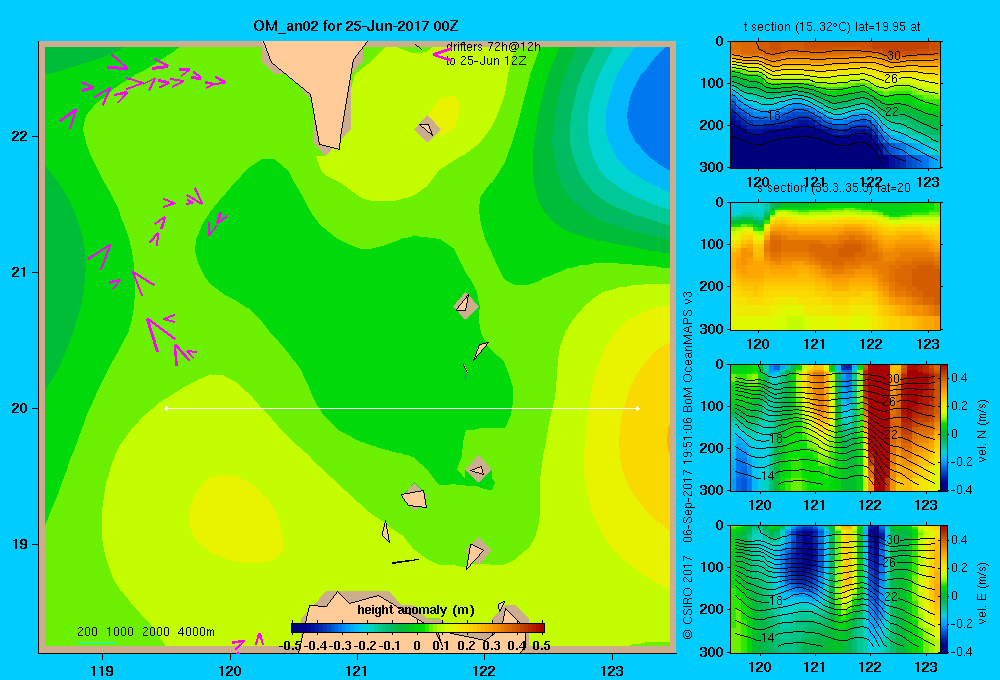Click the 18 isotherm label in temperature section

pos(774,115)
